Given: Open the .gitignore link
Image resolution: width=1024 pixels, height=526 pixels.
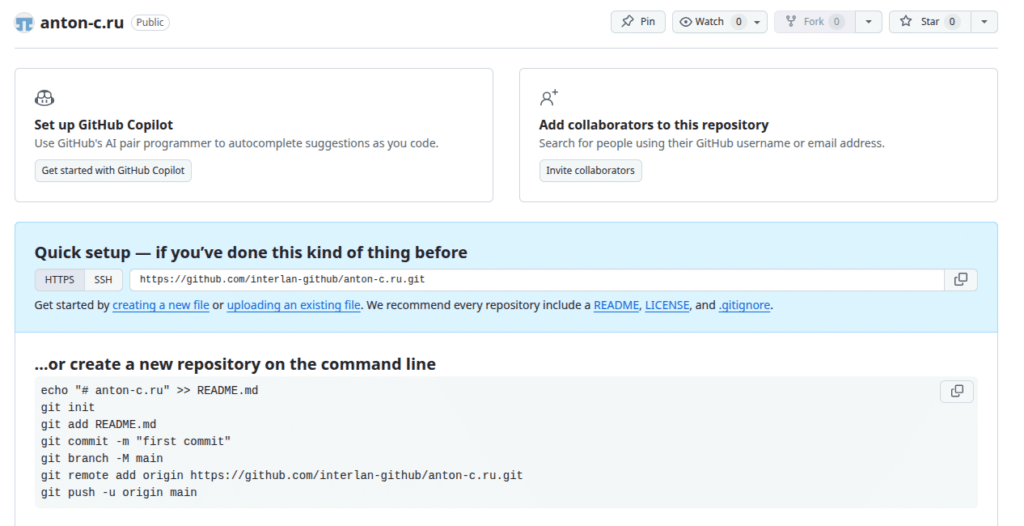Looking at the screenshot, I should point(744,305).
